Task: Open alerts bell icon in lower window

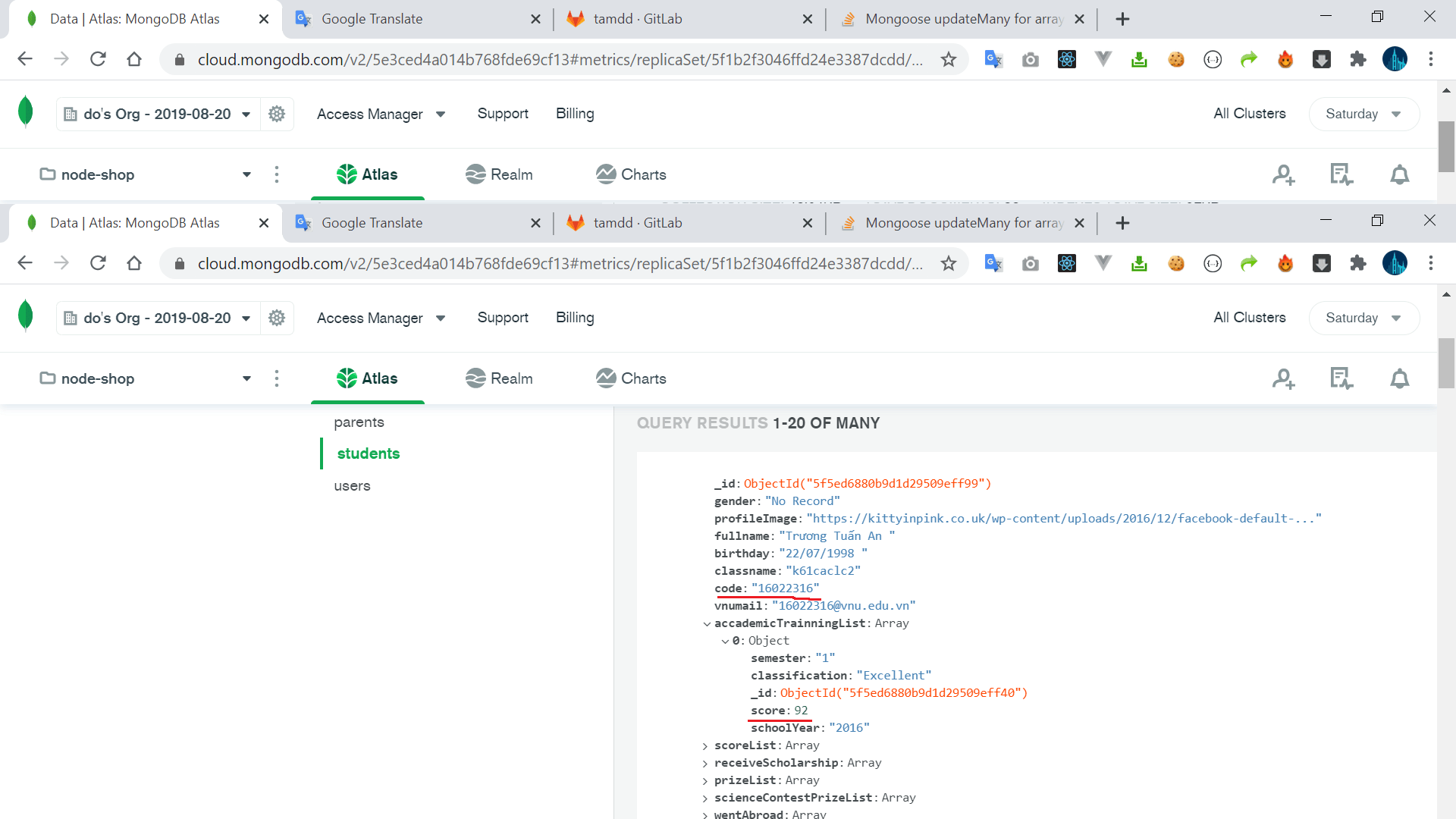Action: point(1400,378)
